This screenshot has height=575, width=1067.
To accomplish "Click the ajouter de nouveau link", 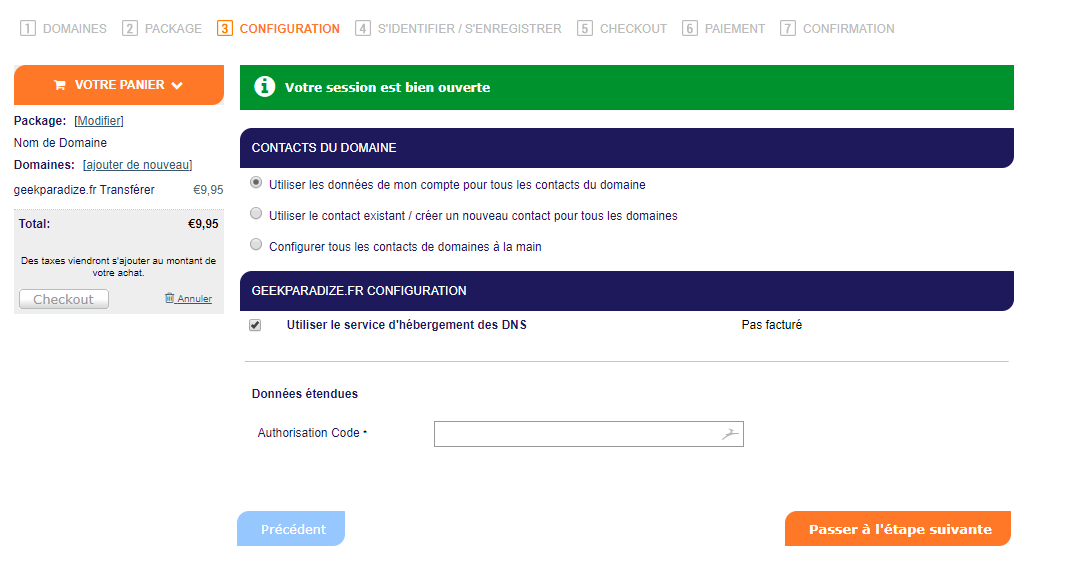I will click(x=137, y=165).
